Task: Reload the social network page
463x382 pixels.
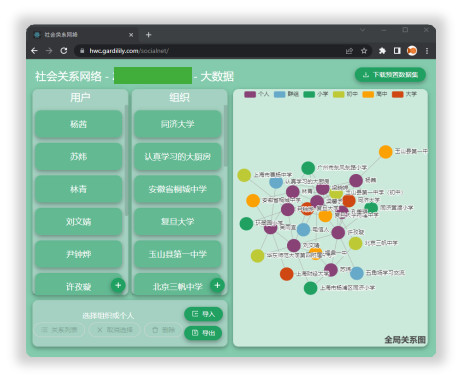Action: [x=64, y=51]
